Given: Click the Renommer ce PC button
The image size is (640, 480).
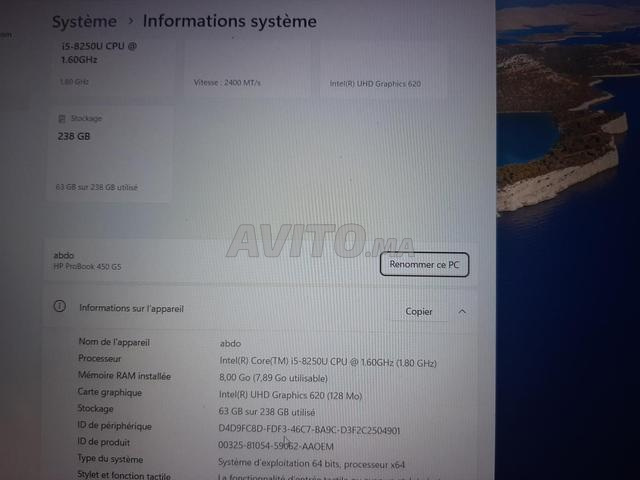Looking at the screenshot, I should 424,264.
